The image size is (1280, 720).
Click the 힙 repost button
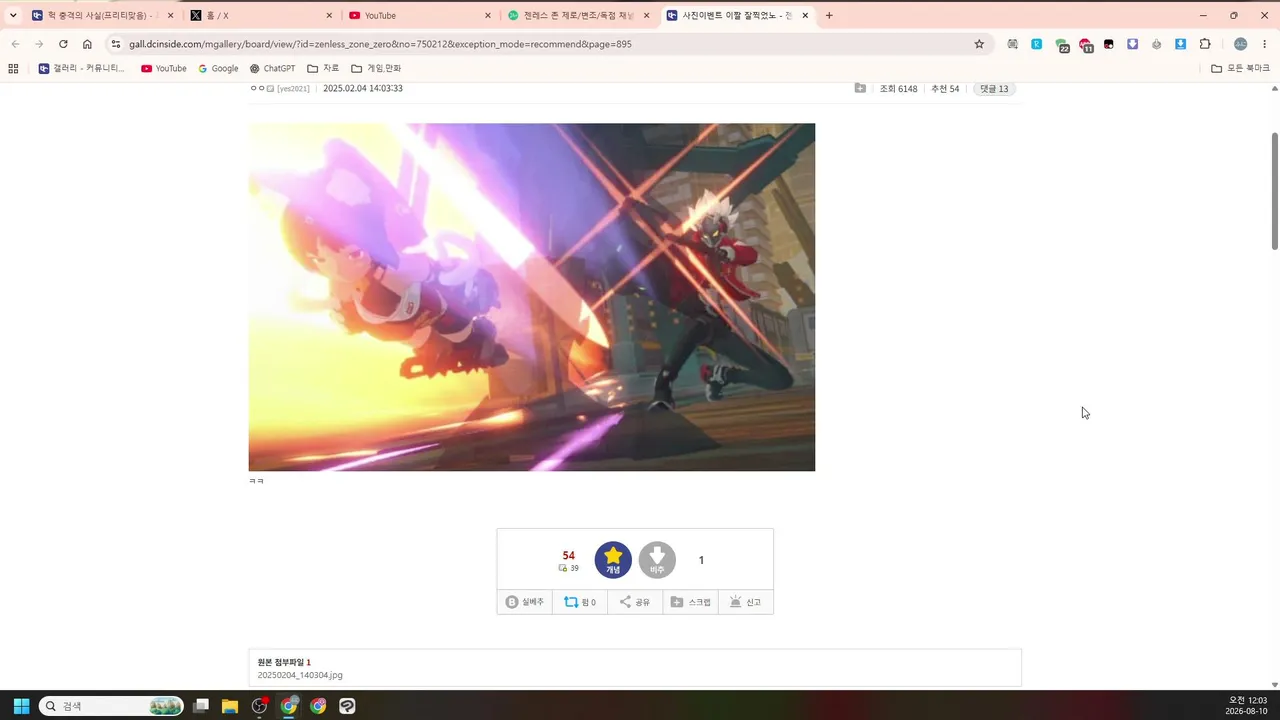click(580, 602)
